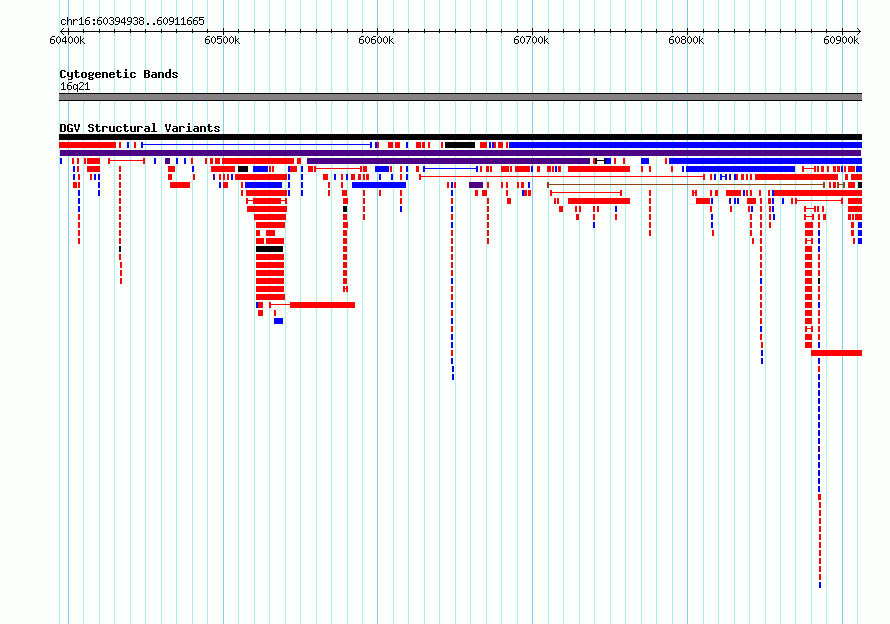Click the isolated red bar at the lower right edge
Image resolution: width=890 pixels, height=624 pixels.
tap(837, 353)
